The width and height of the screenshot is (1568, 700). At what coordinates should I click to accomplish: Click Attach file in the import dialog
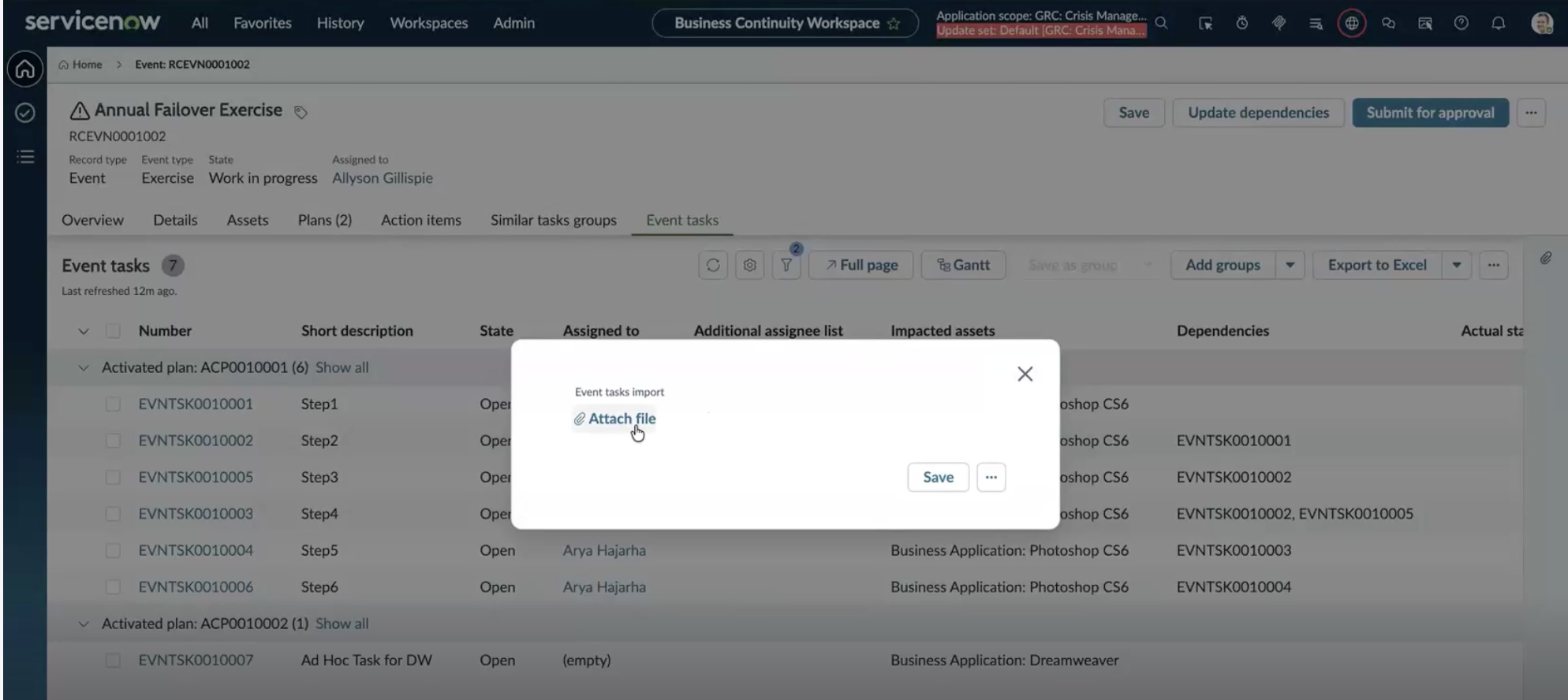click(x=614, y=419)
